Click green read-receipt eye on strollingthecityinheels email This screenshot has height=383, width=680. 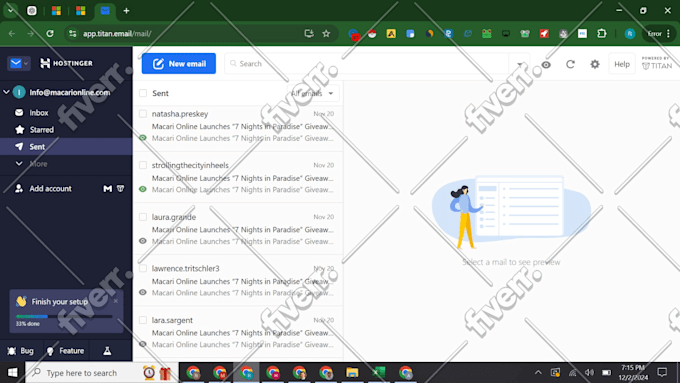(x=143, y=190)
